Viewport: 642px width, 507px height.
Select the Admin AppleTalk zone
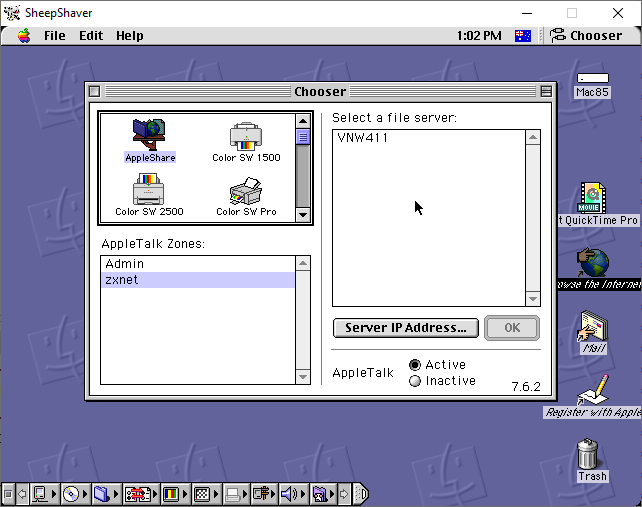(x=197, y=264)
